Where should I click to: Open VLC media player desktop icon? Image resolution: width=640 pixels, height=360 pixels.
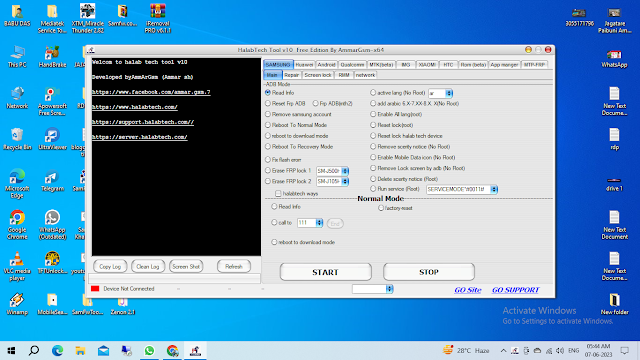click(17, 266)
